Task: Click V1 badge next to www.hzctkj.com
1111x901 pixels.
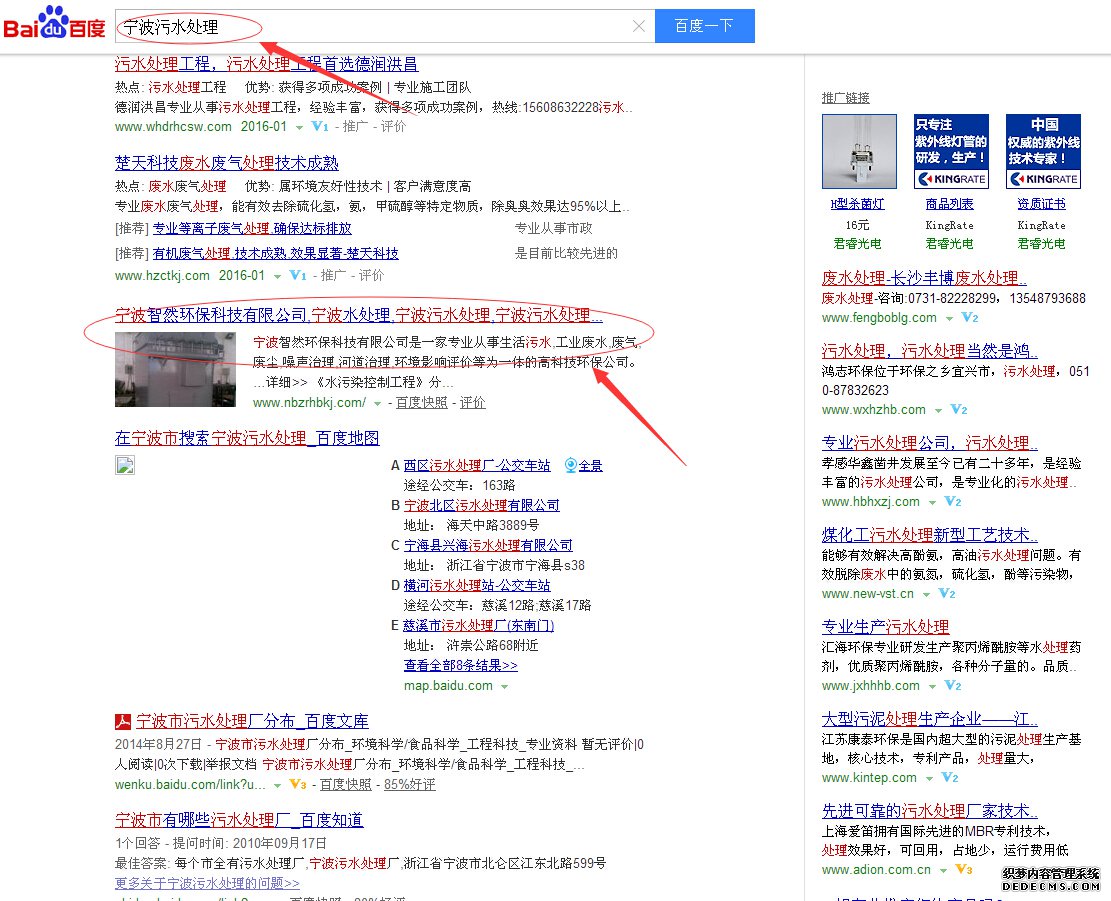Action: pos(298,276)
